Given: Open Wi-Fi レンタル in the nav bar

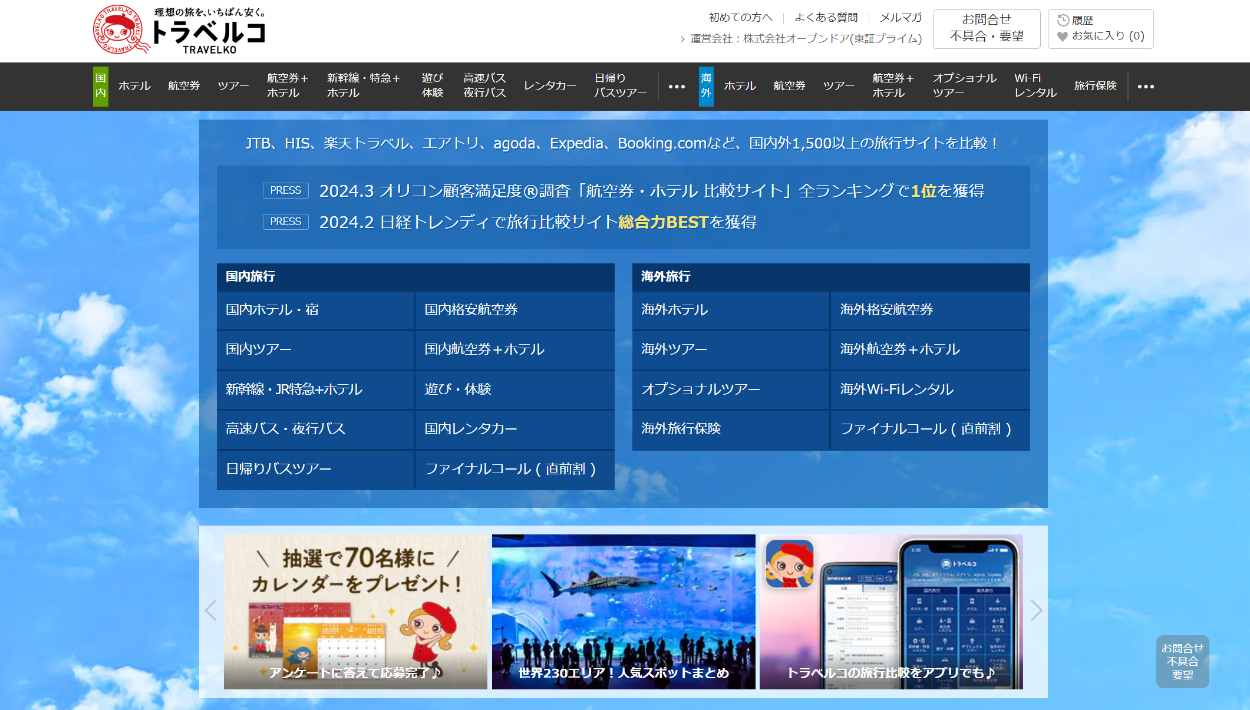Looking at the screenshot, I should click(x=1035, y=86).
